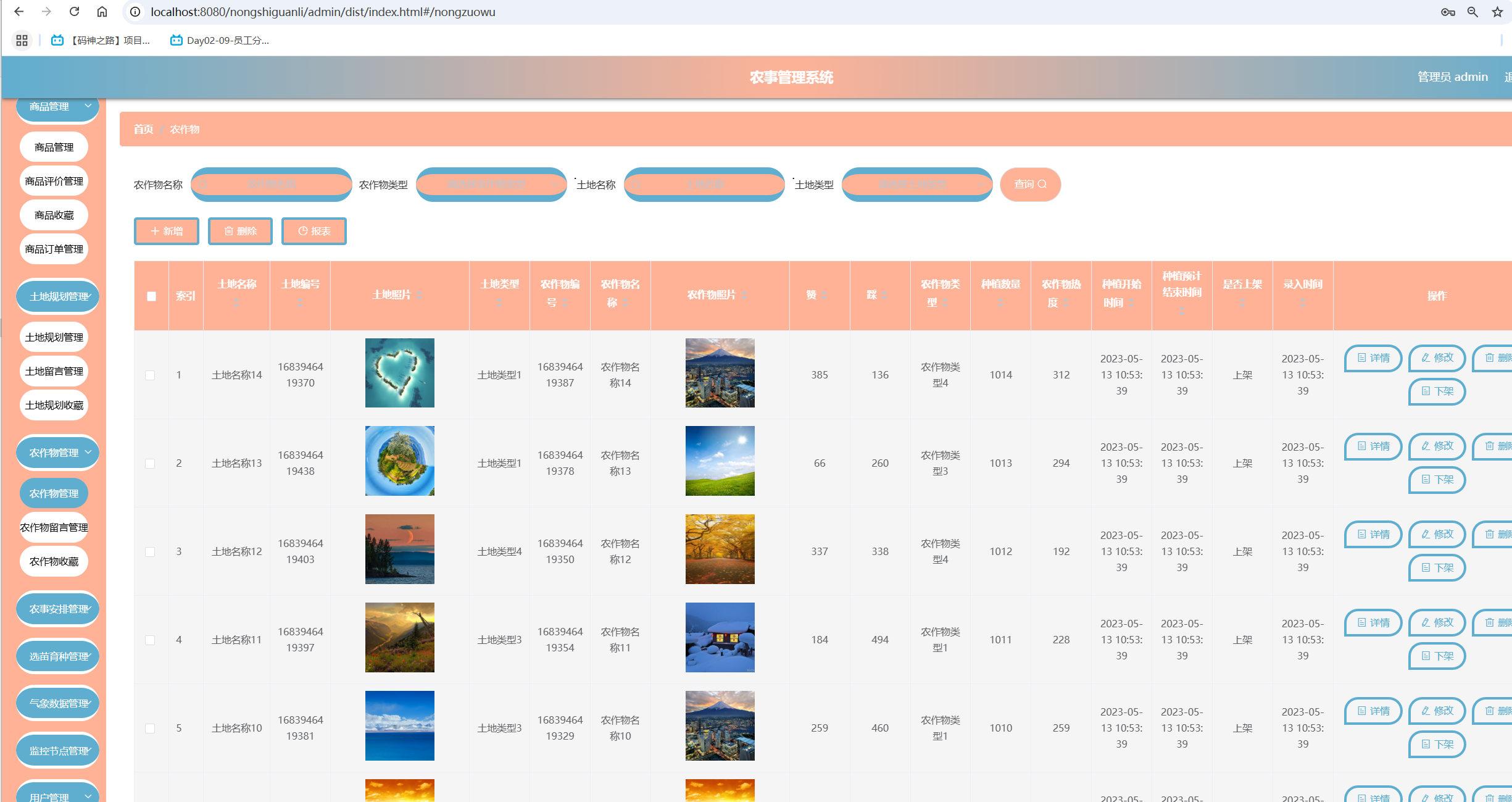Viewport: 1512px width, 802px height.
Task: Check the row checkbox for 土地名称14
Action: (x=150, y=375)
